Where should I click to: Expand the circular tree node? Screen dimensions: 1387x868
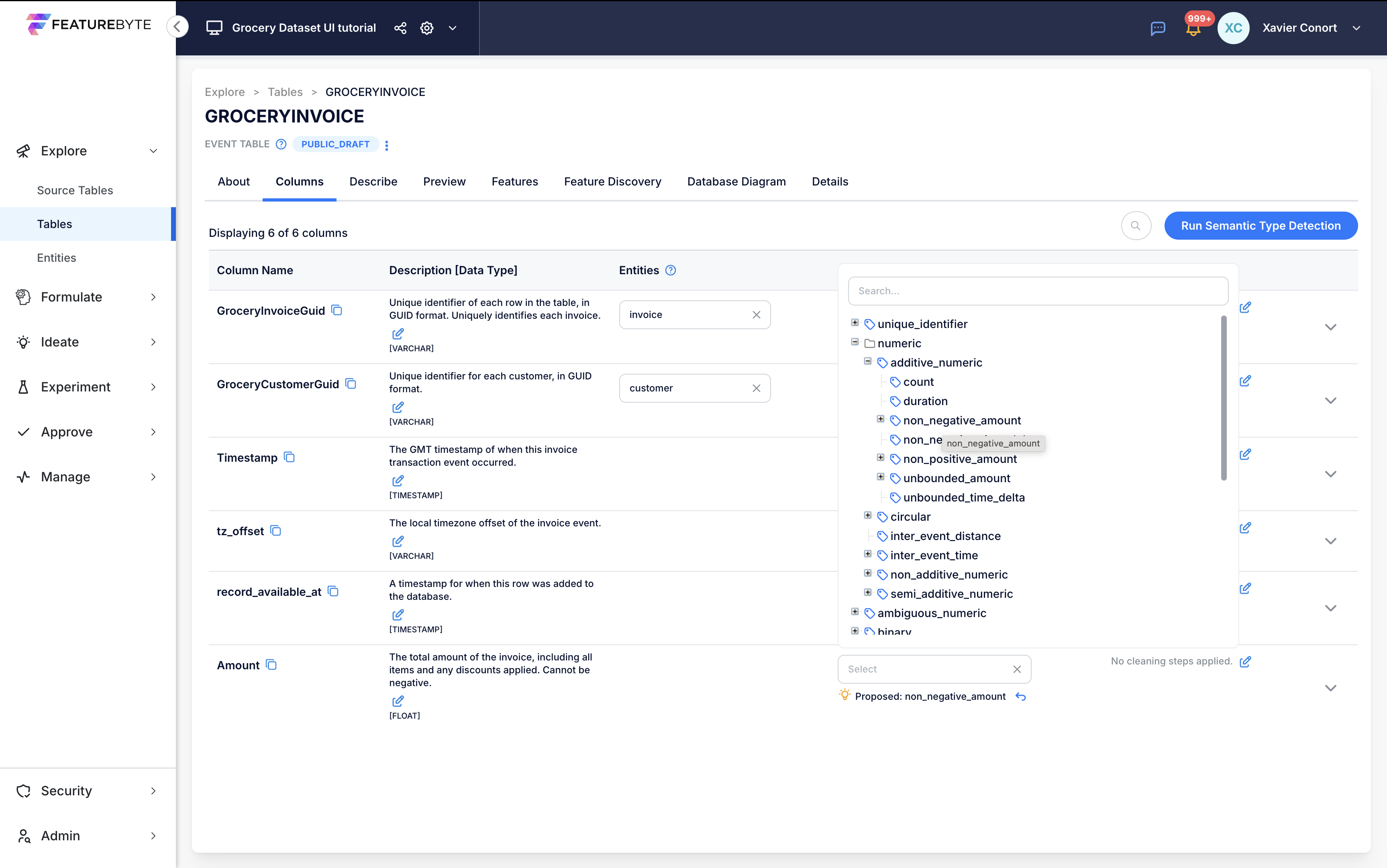868,516
